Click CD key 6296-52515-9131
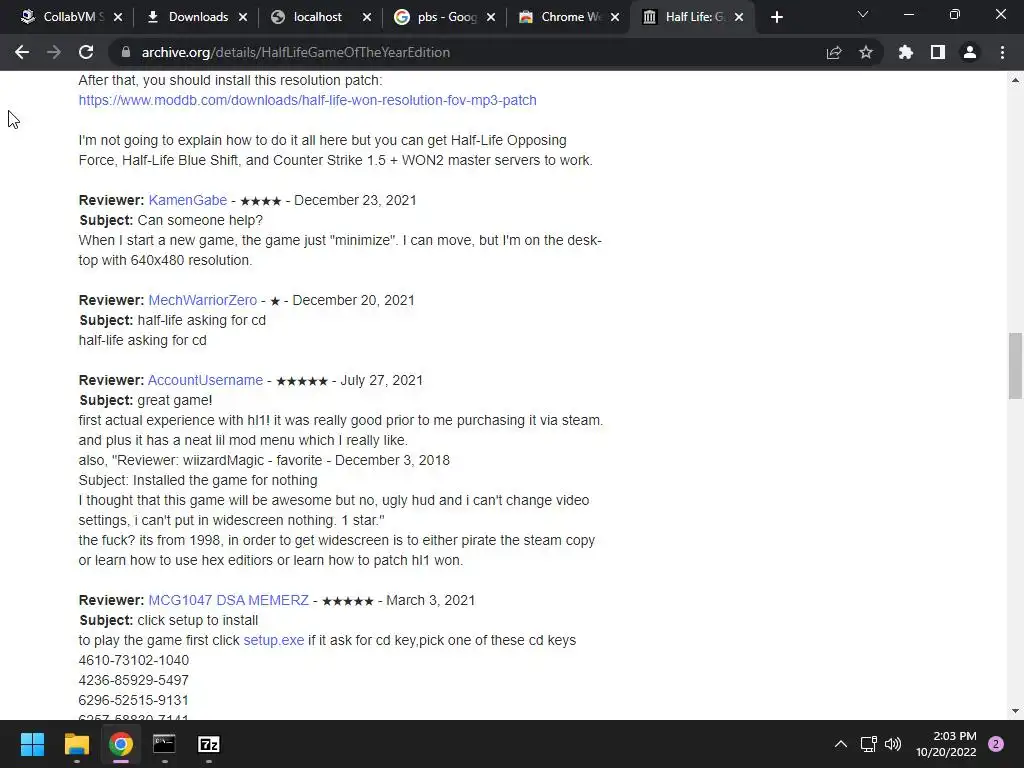Viewport: 1024px width, 768px height. (x=134, y=700)
